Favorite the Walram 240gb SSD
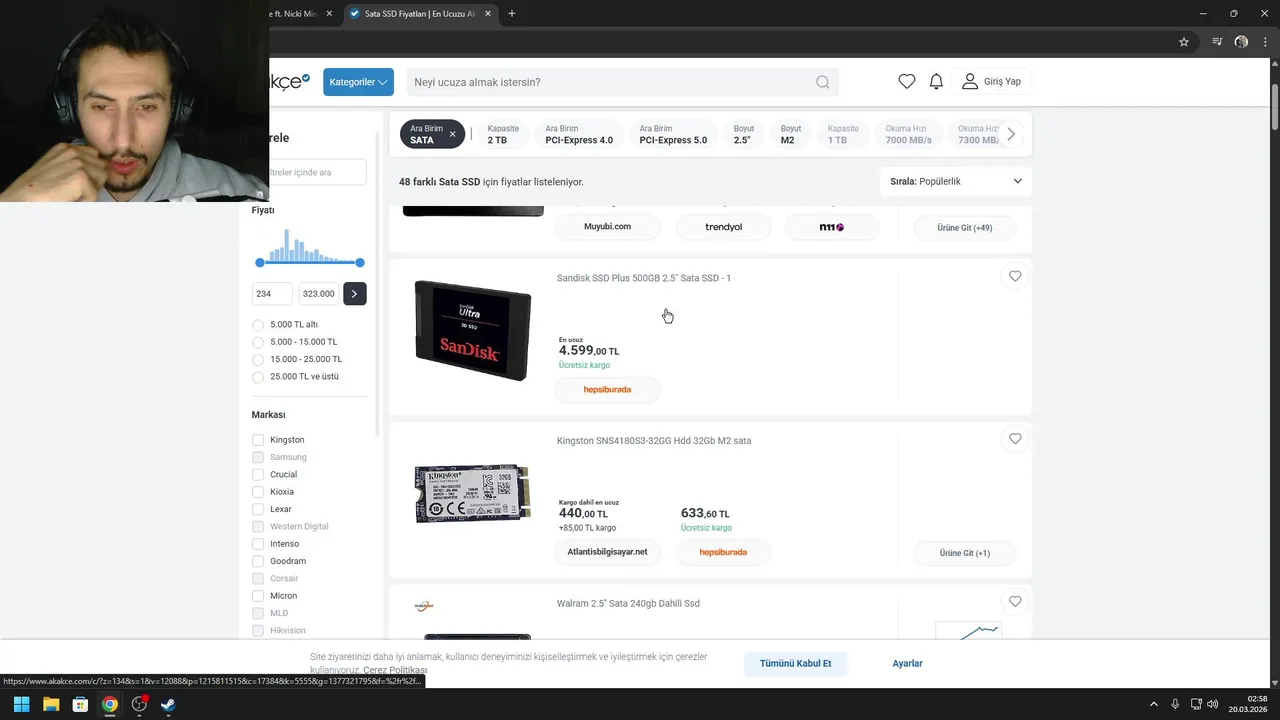Screen dimensions: 1280x720 (1015, 602)
